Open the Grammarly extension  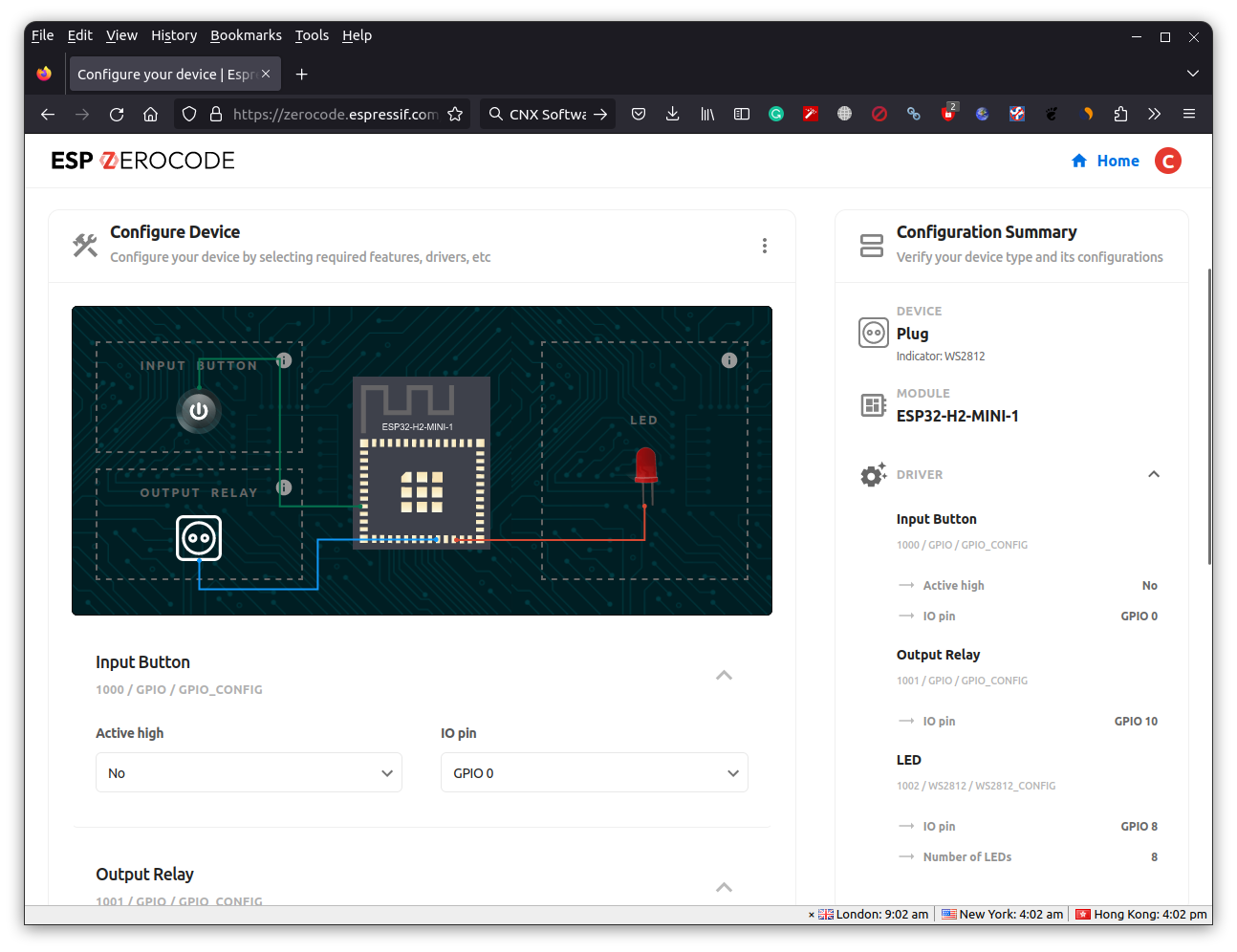[776, 114]
